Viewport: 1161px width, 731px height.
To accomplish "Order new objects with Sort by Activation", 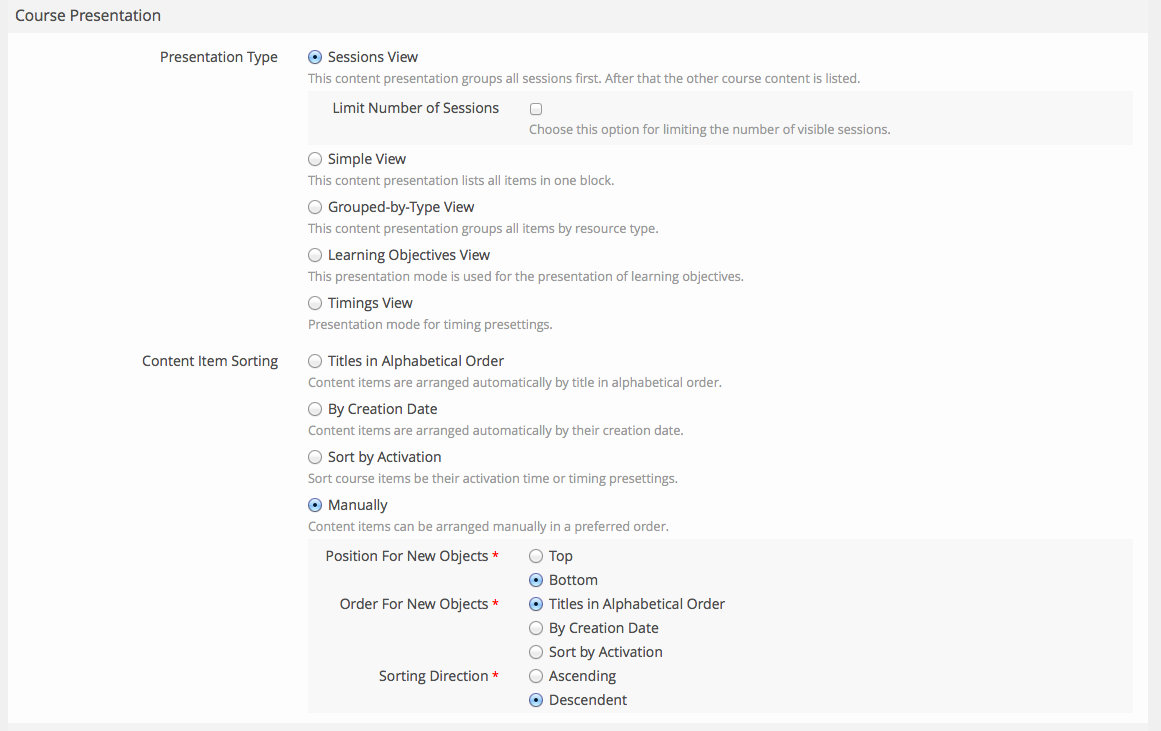I will pos(536,652).
